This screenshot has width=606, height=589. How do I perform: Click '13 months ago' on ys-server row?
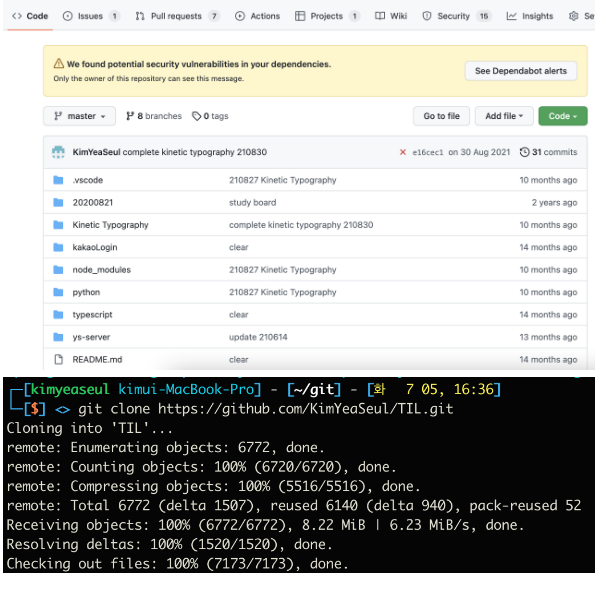548,337
